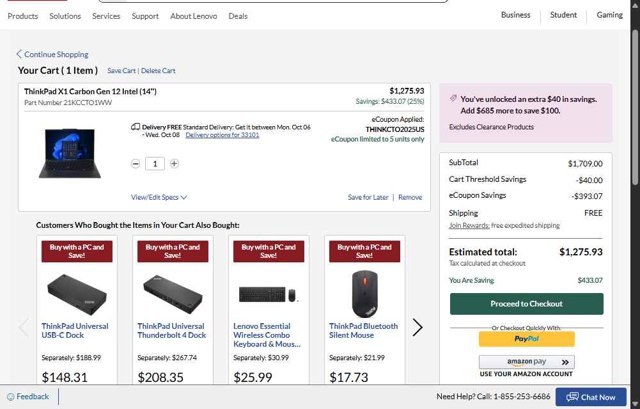Open the Solutions menu
640x409 pixels.
coord(65,16)
